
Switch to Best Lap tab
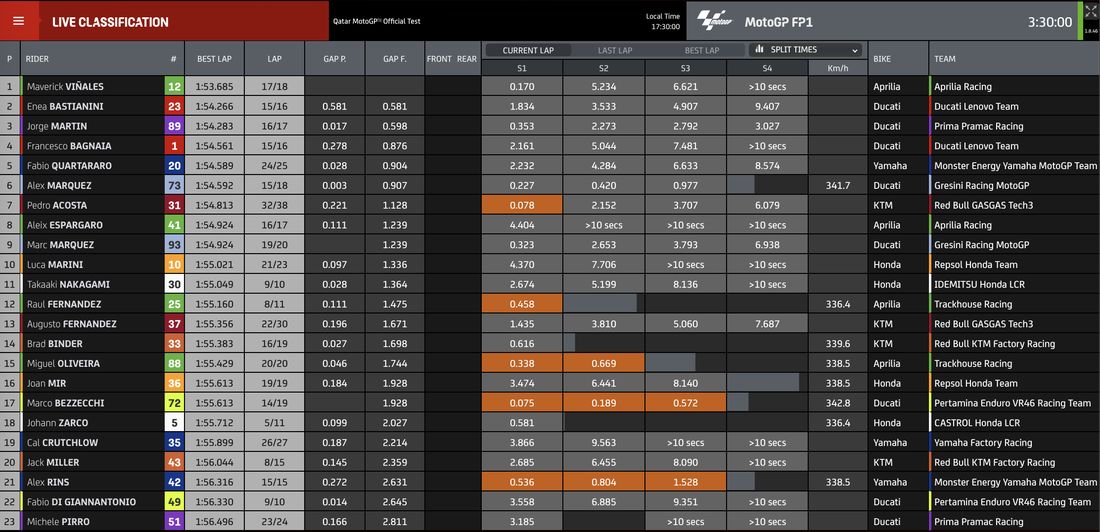702,51
